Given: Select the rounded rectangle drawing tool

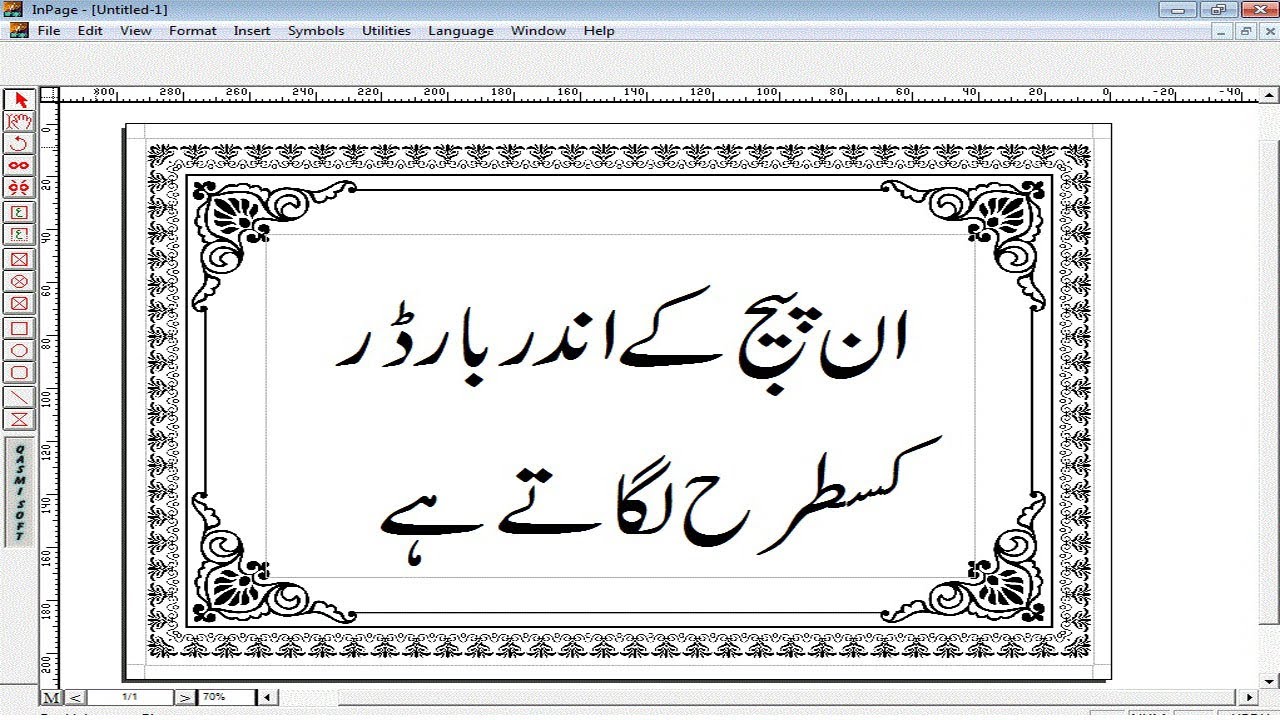Looking at the screenshot, I should pyautogui.click(x=19, y=372).
